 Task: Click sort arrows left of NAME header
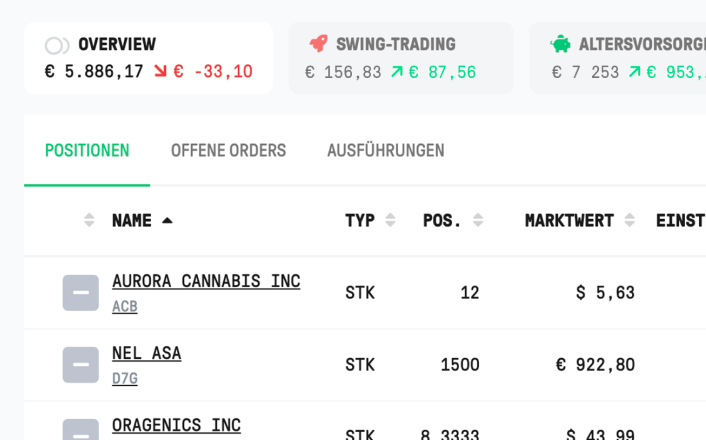(x=89, y=220)
